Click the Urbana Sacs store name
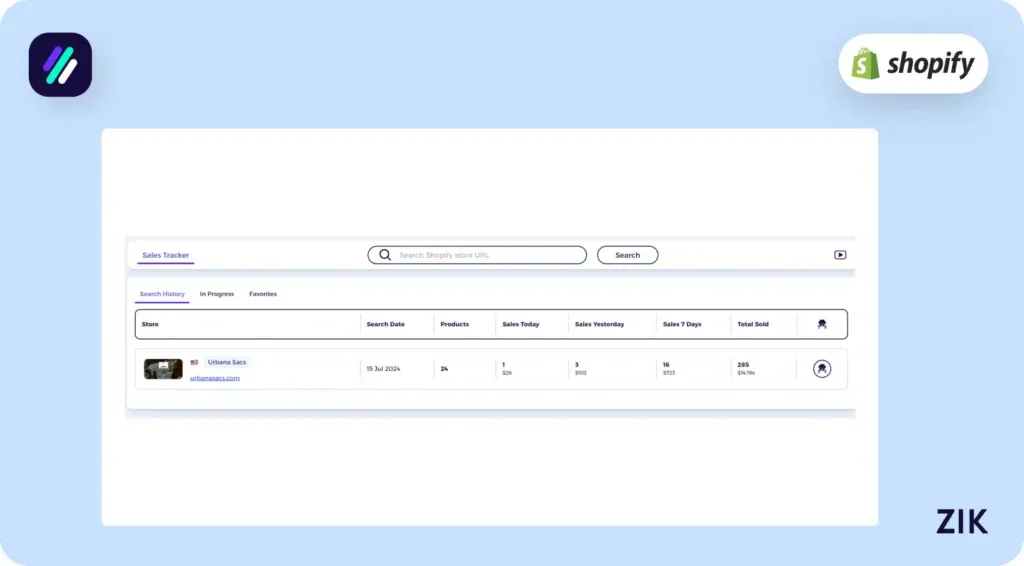Viewport: 1024px width, 566px height. [x=227, y=362]
